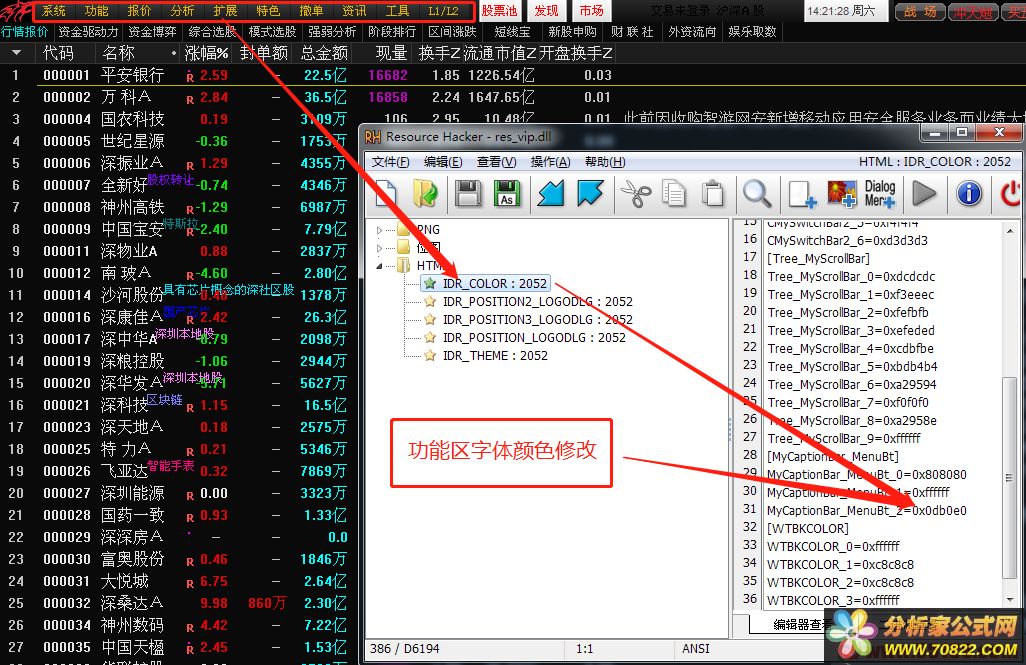Click line WTBKCOLOR_0=0xffffff in editor
1026x665 pixels.
pos(833,547)
